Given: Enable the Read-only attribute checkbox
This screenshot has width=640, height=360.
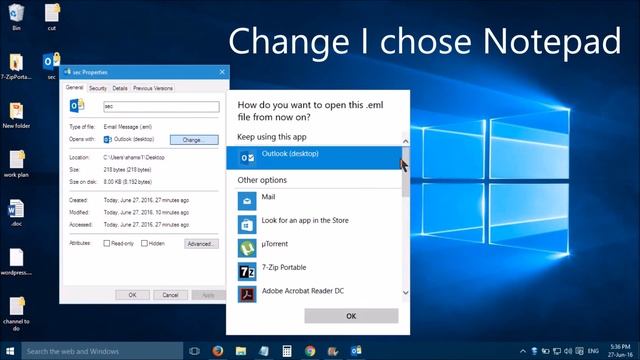Looking at the screenshot, I should point(107,243).
